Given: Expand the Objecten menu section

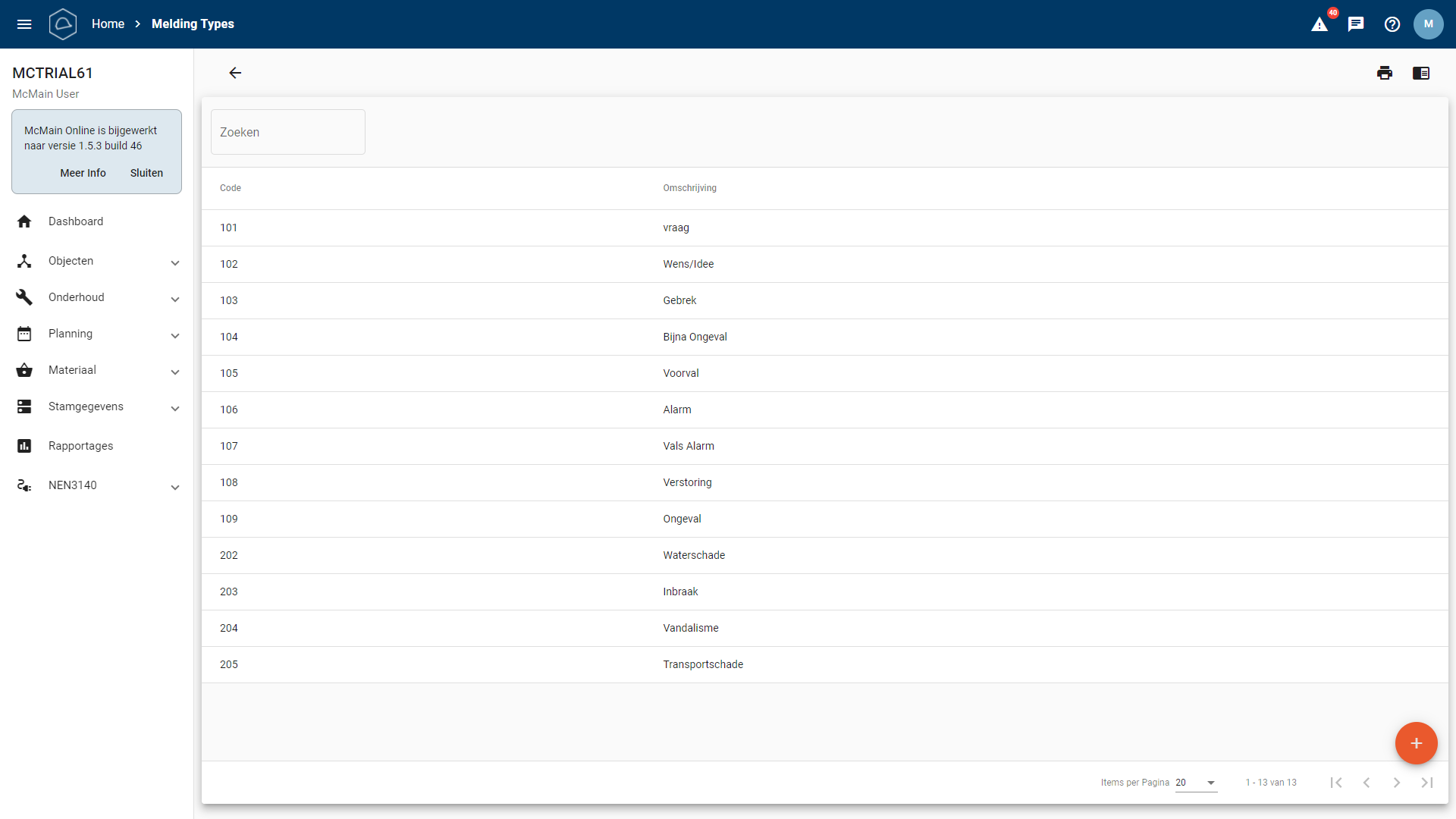Looking at the screenshot, I should (97, 261).
